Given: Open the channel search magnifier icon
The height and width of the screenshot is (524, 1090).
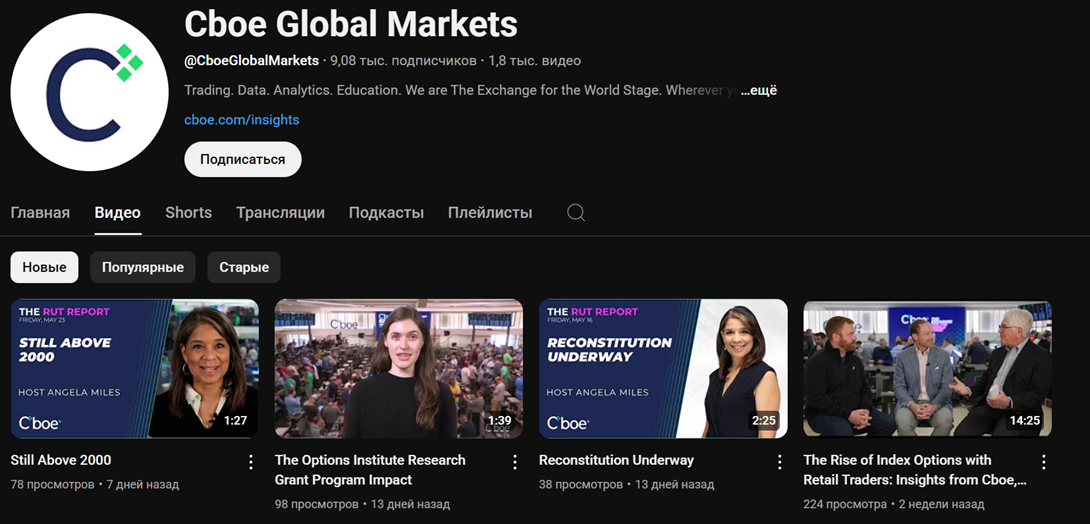Looking at the screenshot, I should point(576,212).
